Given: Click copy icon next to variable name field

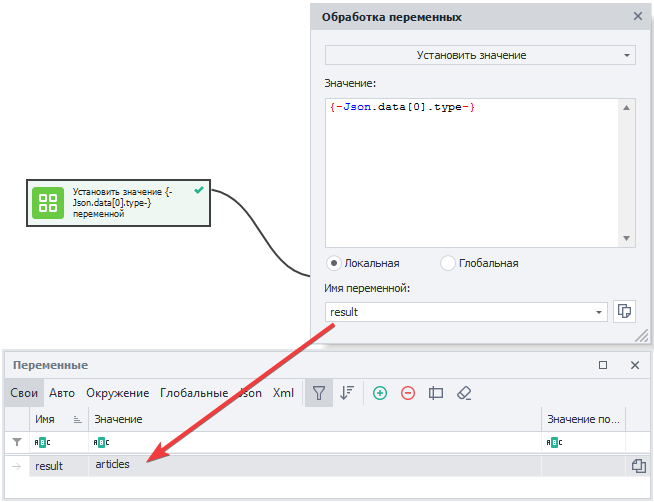Looking at the screenshot, I should (625, 311).
